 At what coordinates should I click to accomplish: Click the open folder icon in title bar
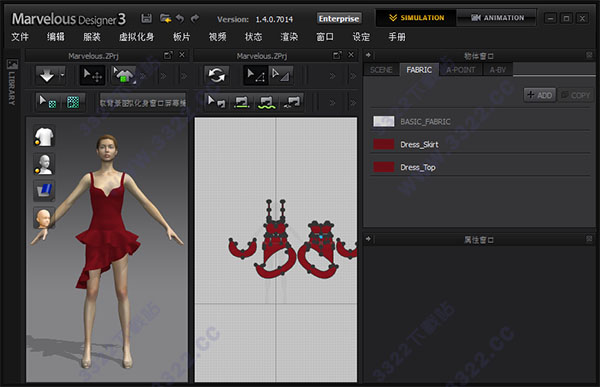coord(165,18)
